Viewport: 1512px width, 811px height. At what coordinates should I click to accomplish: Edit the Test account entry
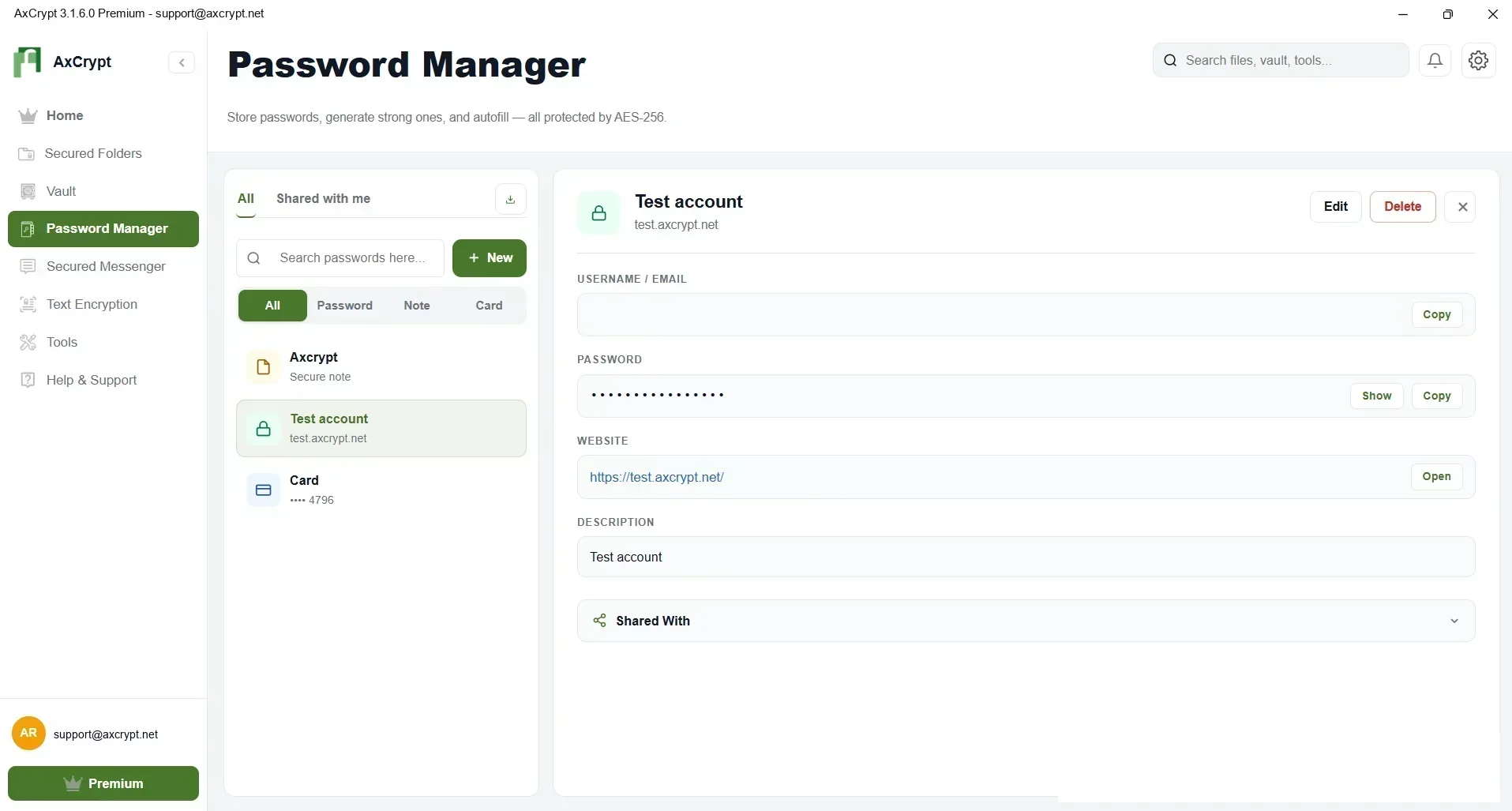click(x=1336, y=207)
